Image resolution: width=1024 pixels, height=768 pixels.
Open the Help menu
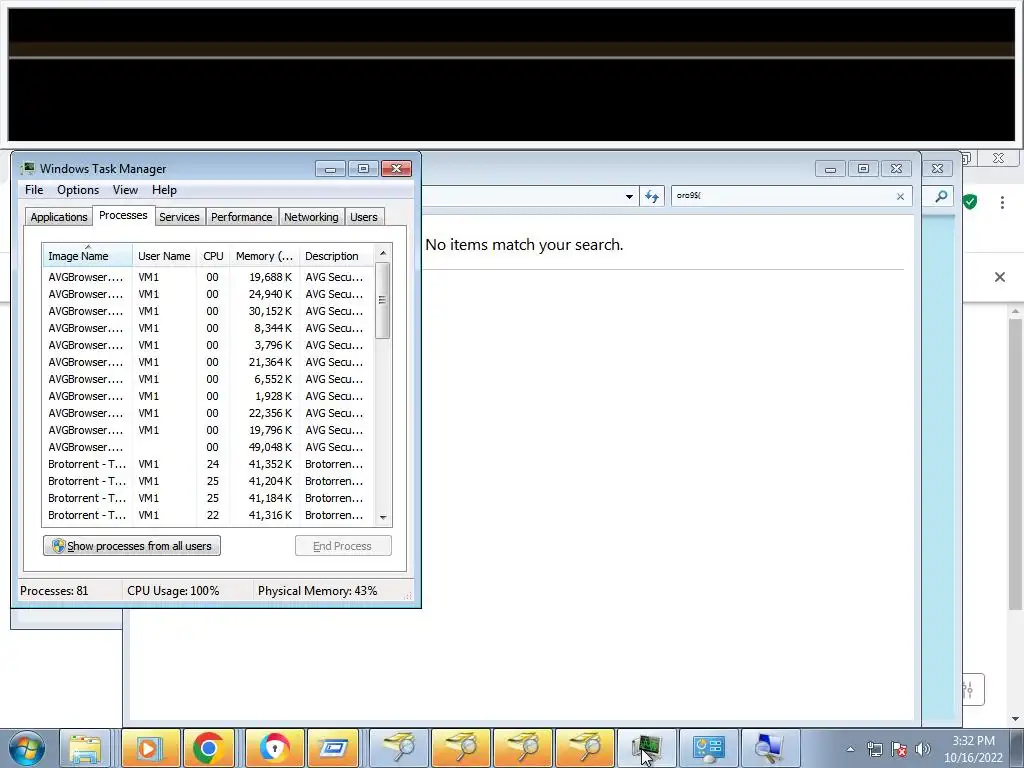[x=165, y=190]
